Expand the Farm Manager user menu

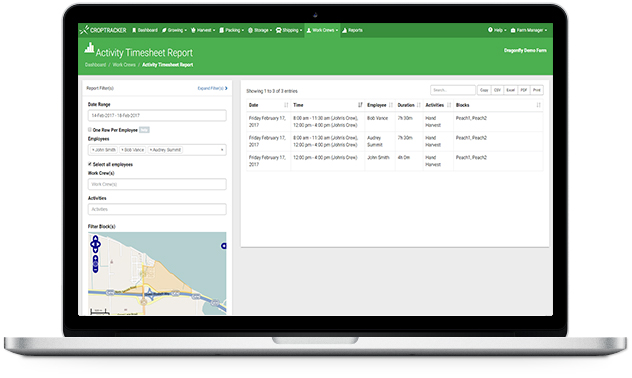(x=528, y=30)
